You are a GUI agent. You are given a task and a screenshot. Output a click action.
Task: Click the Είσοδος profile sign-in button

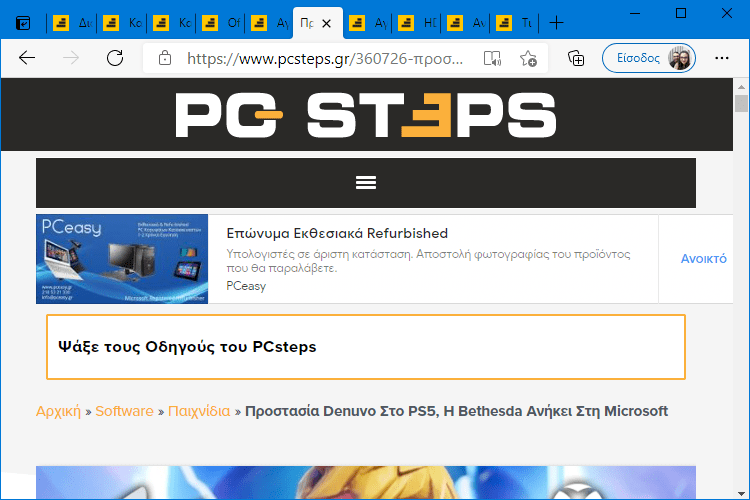[649, 58]
